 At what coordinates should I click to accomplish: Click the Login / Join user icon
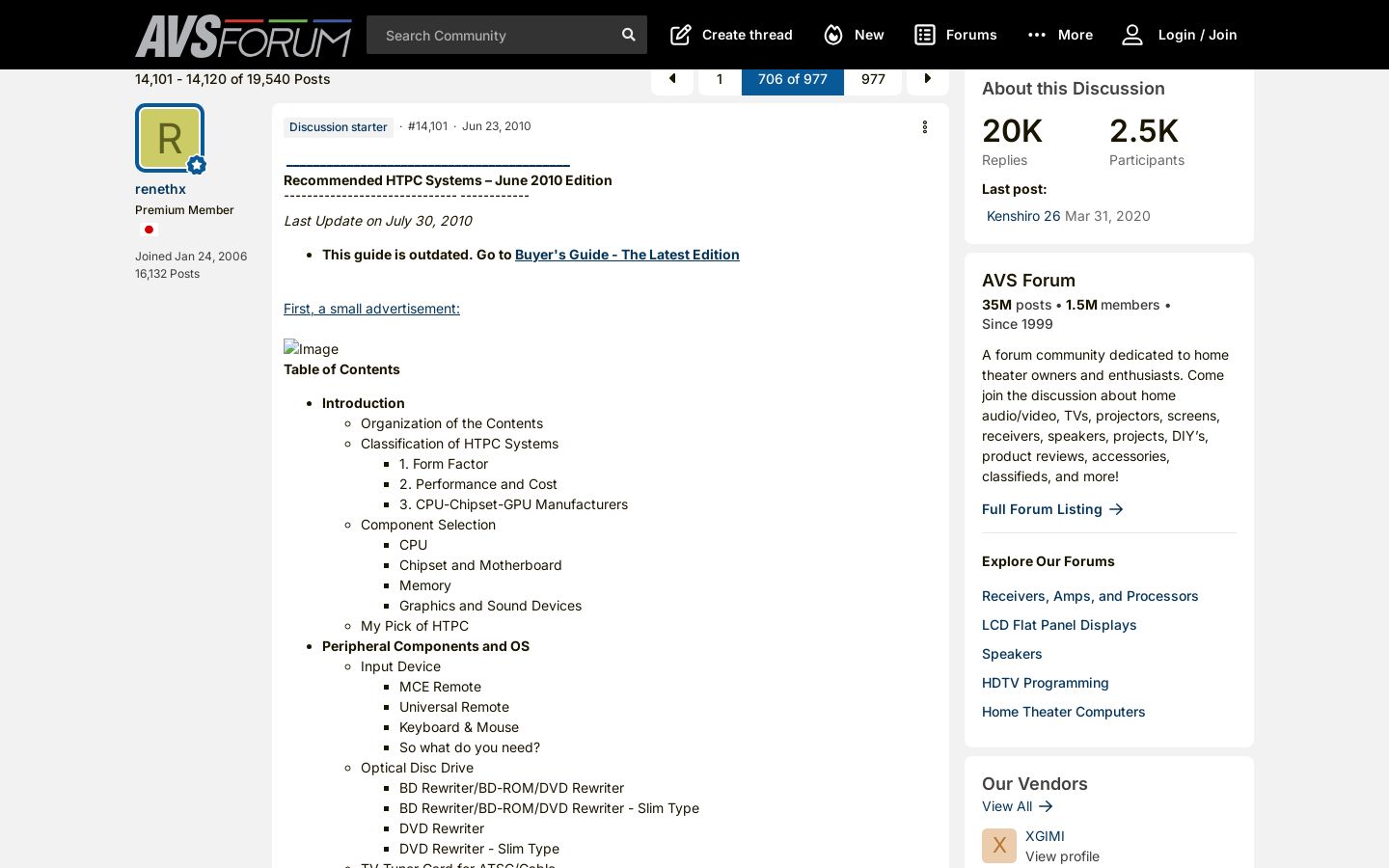coord(1132,35)
